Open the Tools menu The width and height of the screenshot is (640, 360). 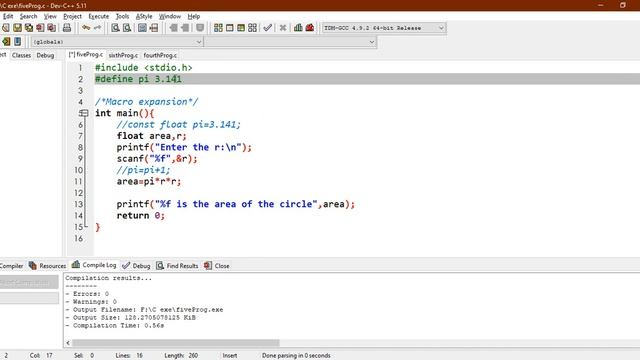(x=122, y=16)
